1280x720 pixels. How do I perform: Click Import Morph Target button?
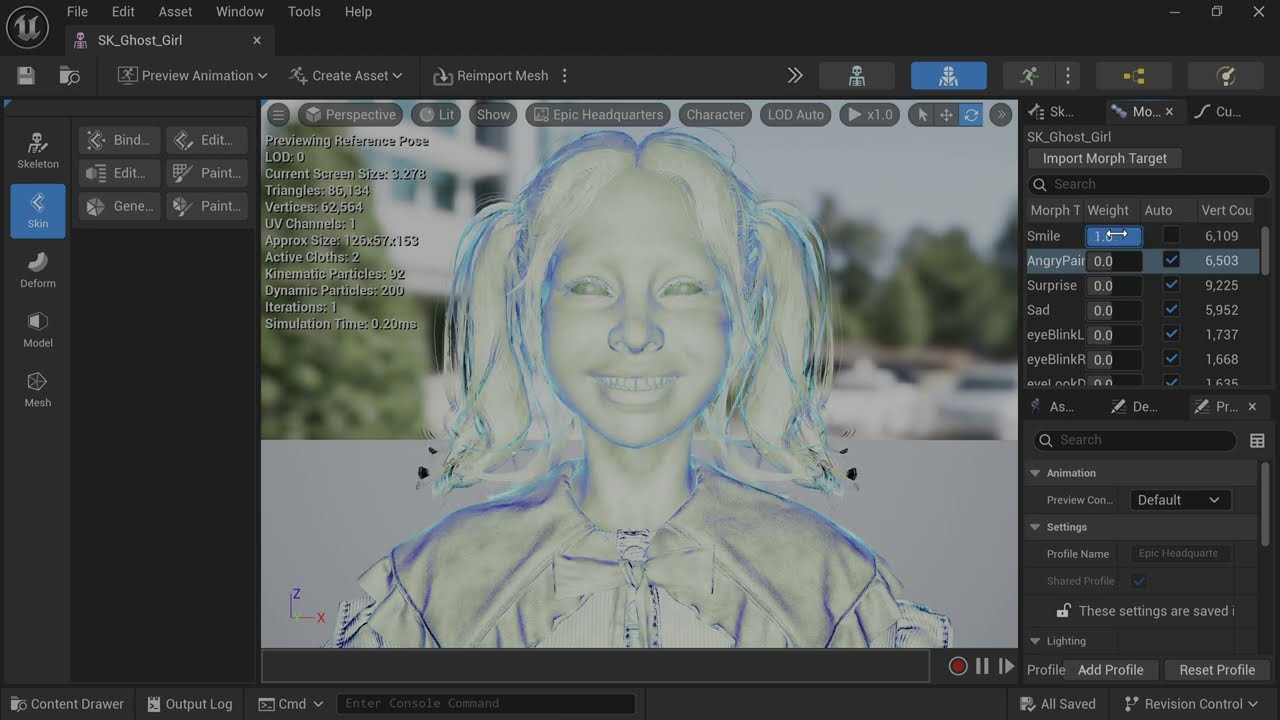pos(1105,158)
